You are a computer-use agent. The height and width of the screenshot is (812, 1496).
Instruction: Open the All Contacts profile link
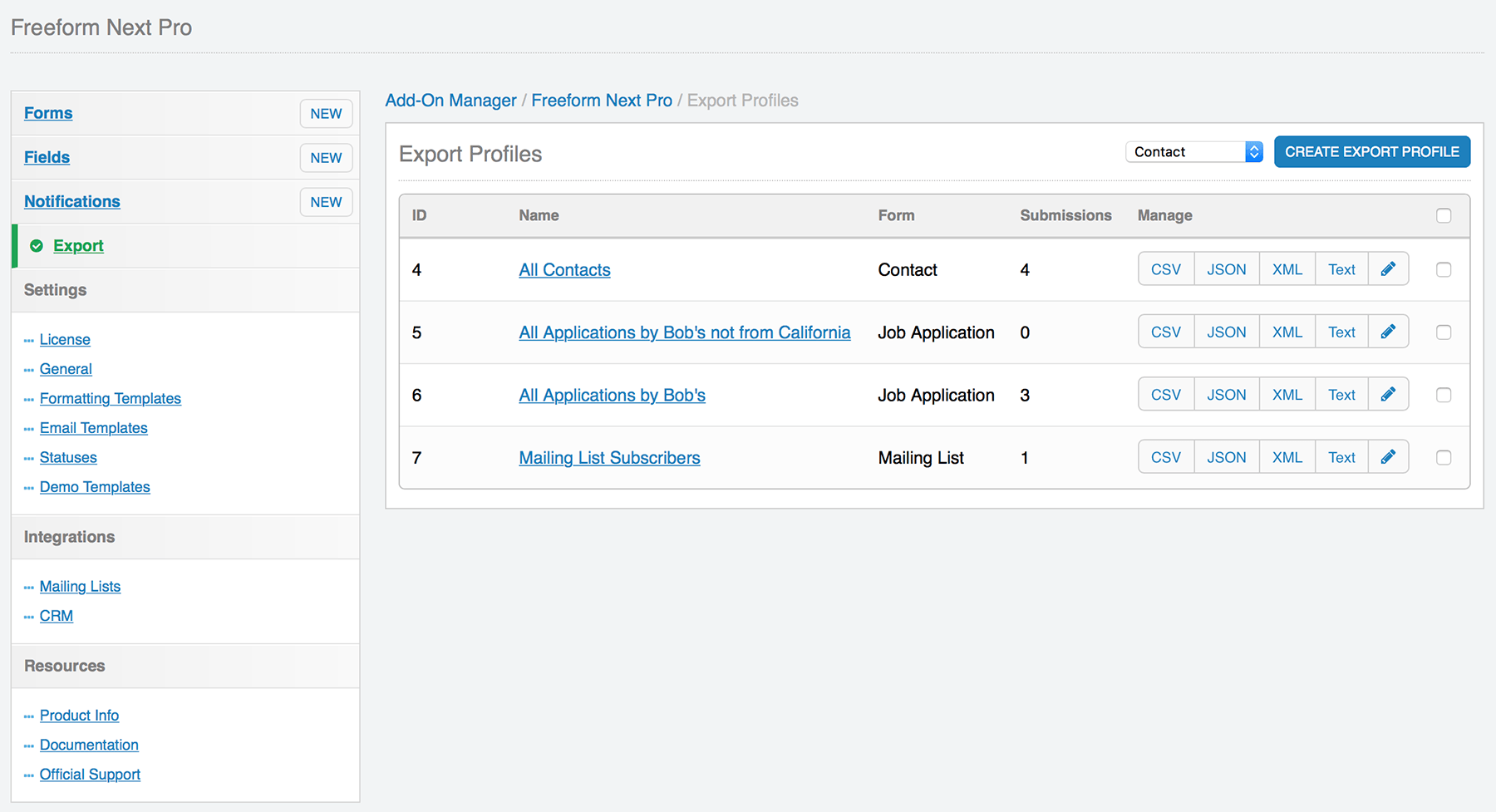(x=564, y=269)
